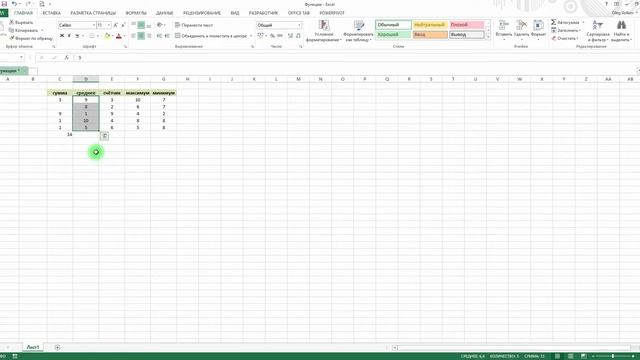Open Форматировать как таблицу gallery

(x=358, y=31)
